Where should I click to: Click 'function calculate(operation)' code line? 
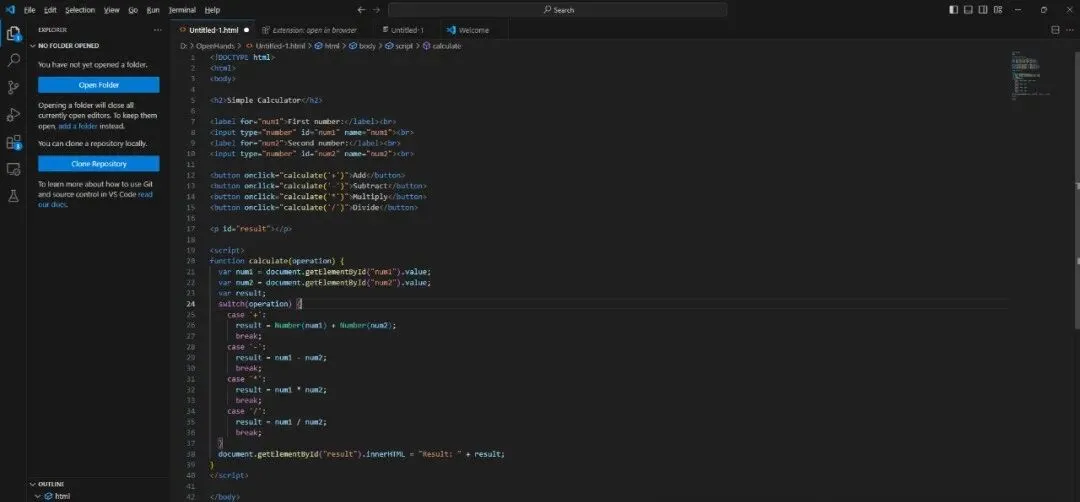pyautogui.click(x=277, y=261)
